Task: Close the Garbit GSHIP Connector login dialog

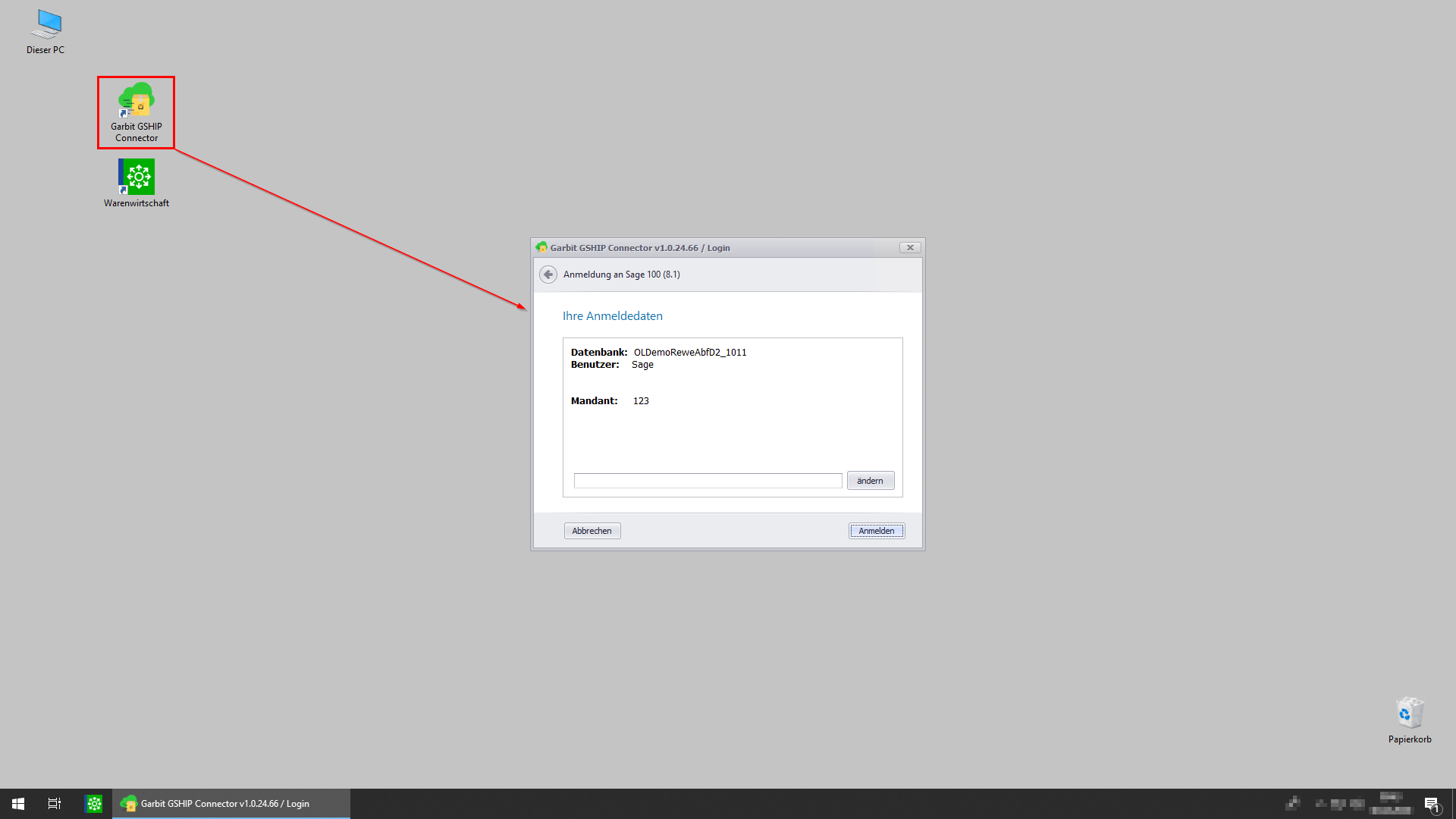Action: point(910,247)
